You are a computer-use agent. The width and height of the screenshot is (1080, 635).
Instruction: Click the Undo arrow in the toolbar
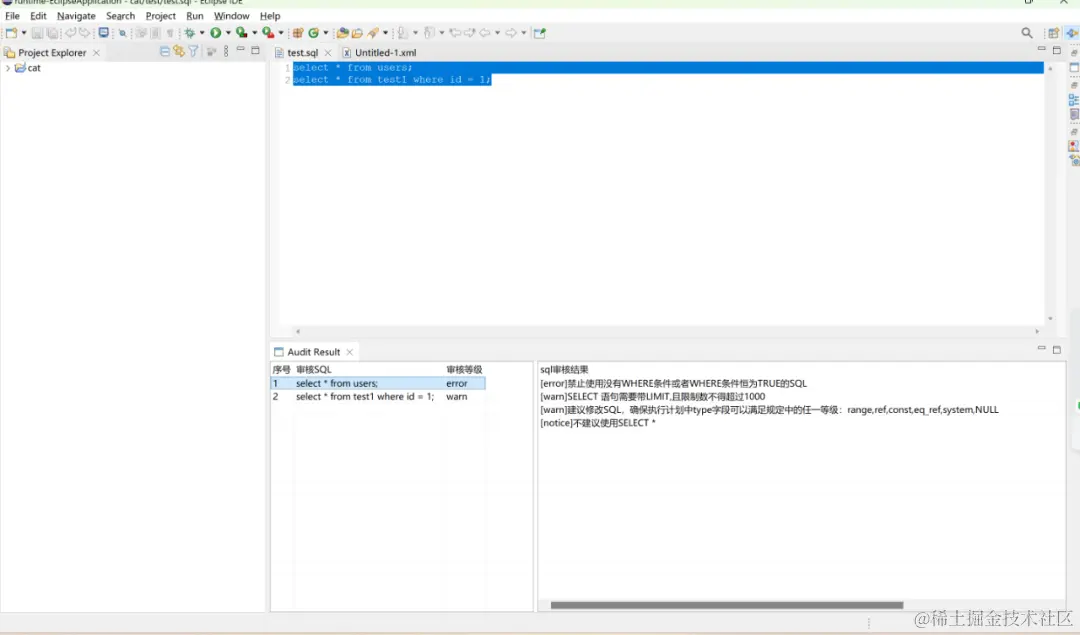pos(70,32)
